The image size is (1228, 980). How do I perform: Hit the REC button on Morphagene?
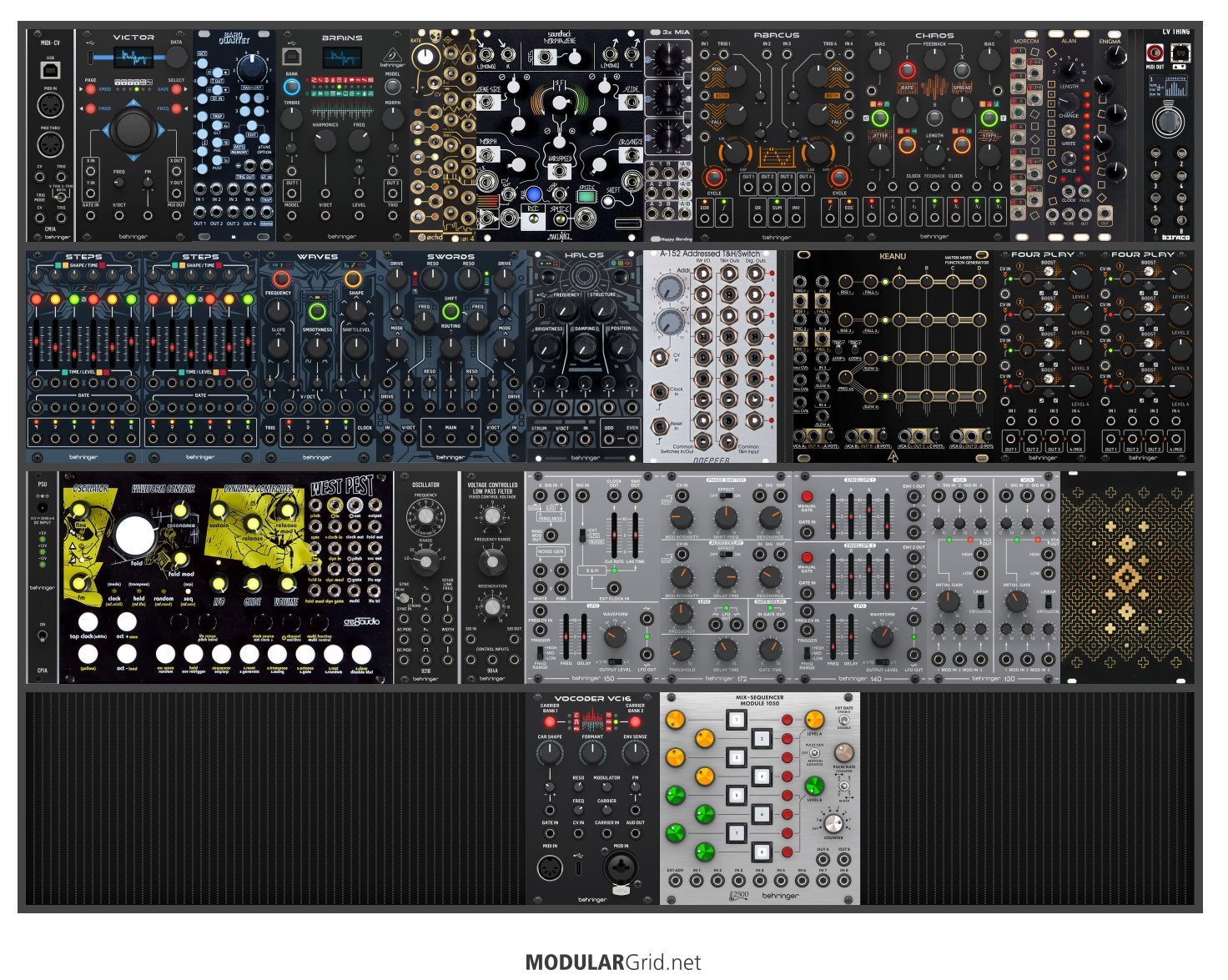534,194
